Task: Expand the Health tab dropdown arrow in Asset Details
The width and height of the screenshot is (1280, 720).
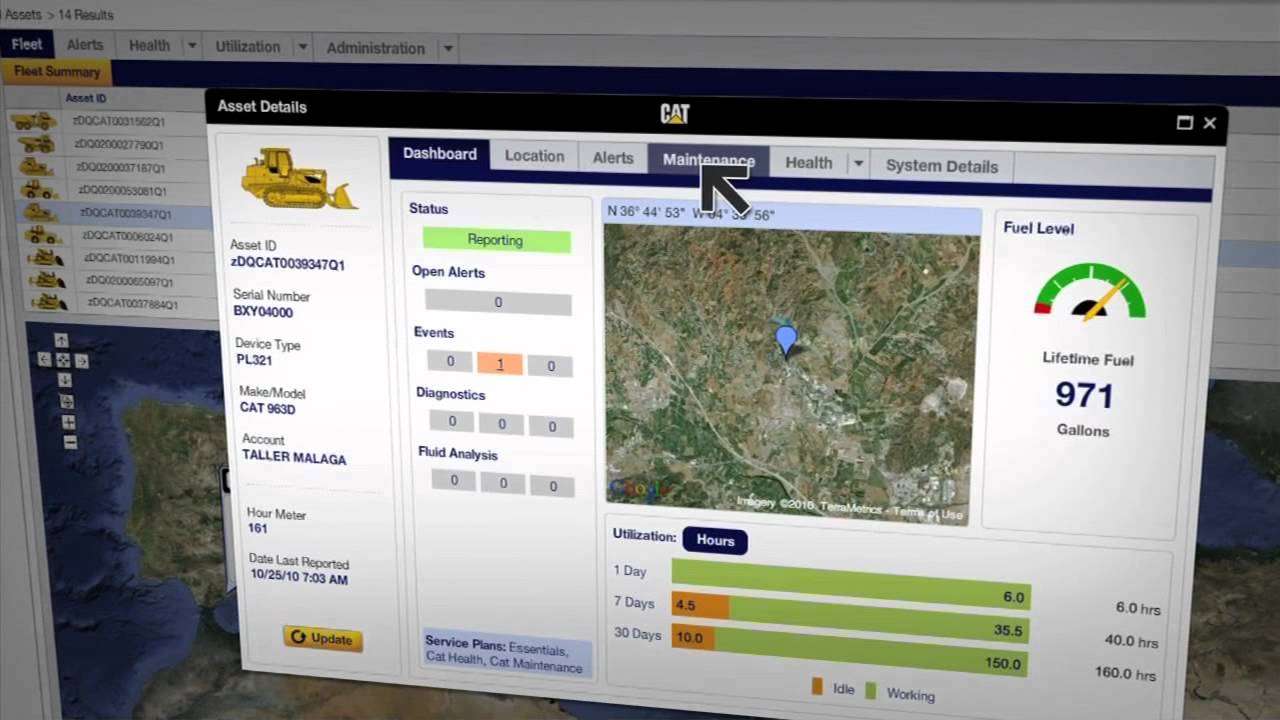Action: [x=858, y=164]
